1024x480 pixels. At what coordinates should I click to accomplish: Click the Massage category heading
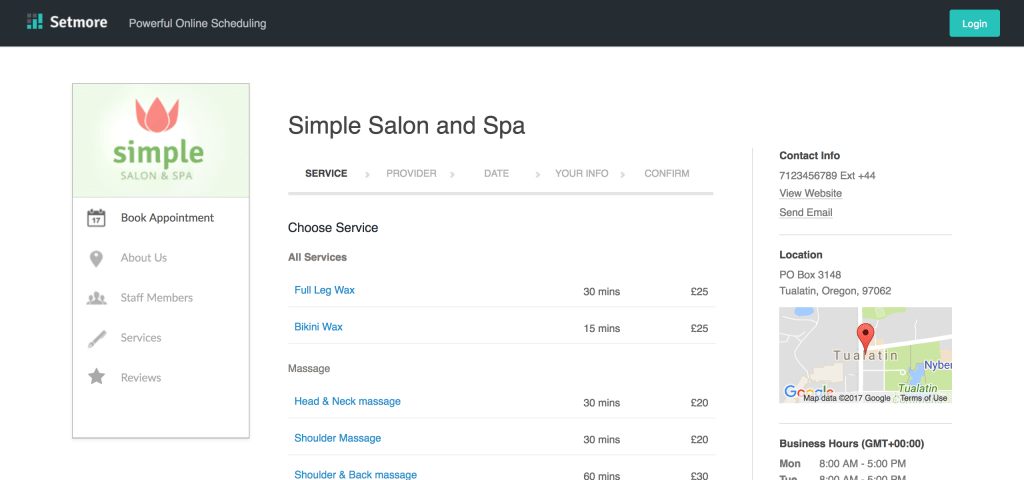click(309, 368)
